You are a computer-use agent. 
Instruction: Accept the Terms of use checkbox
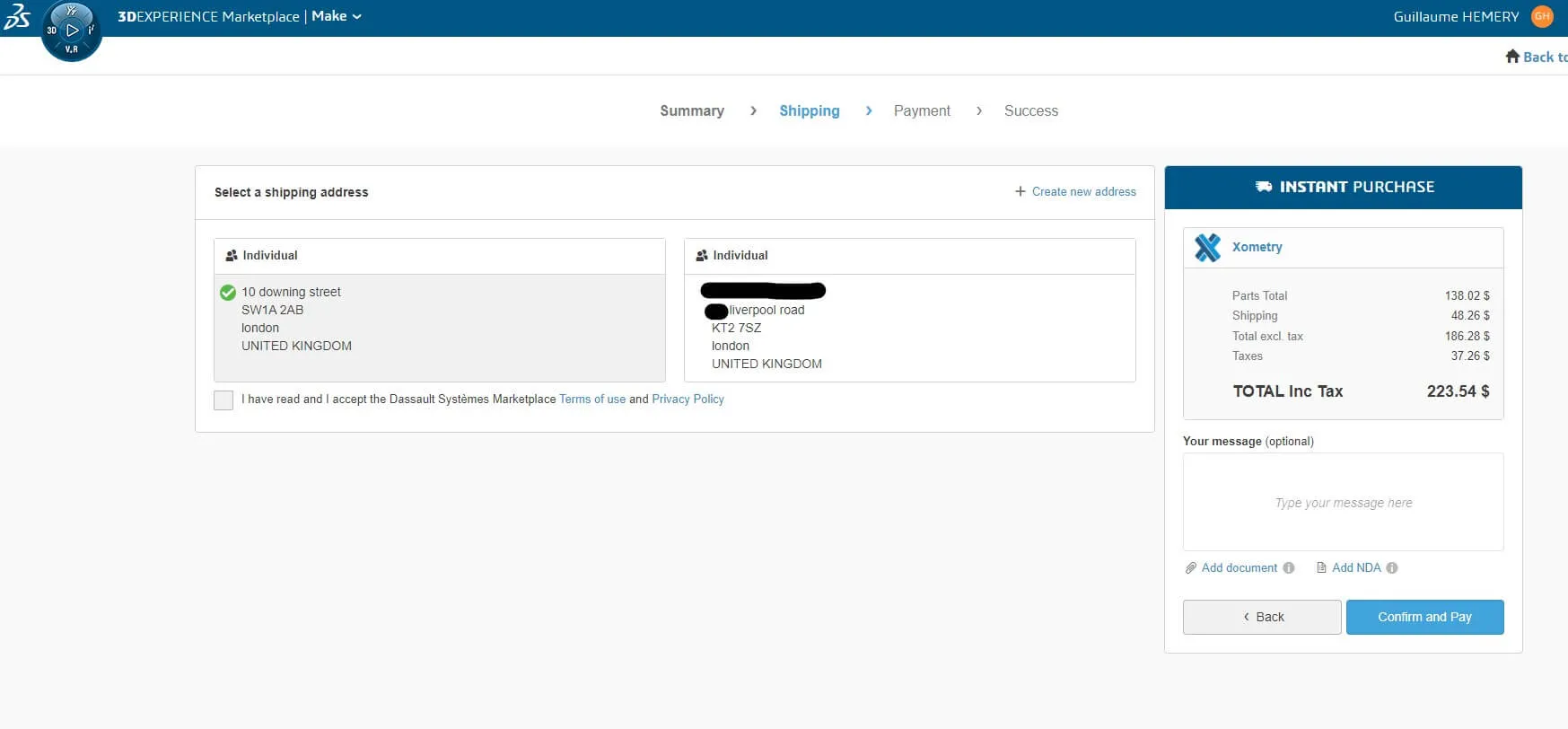pos(223,400)
